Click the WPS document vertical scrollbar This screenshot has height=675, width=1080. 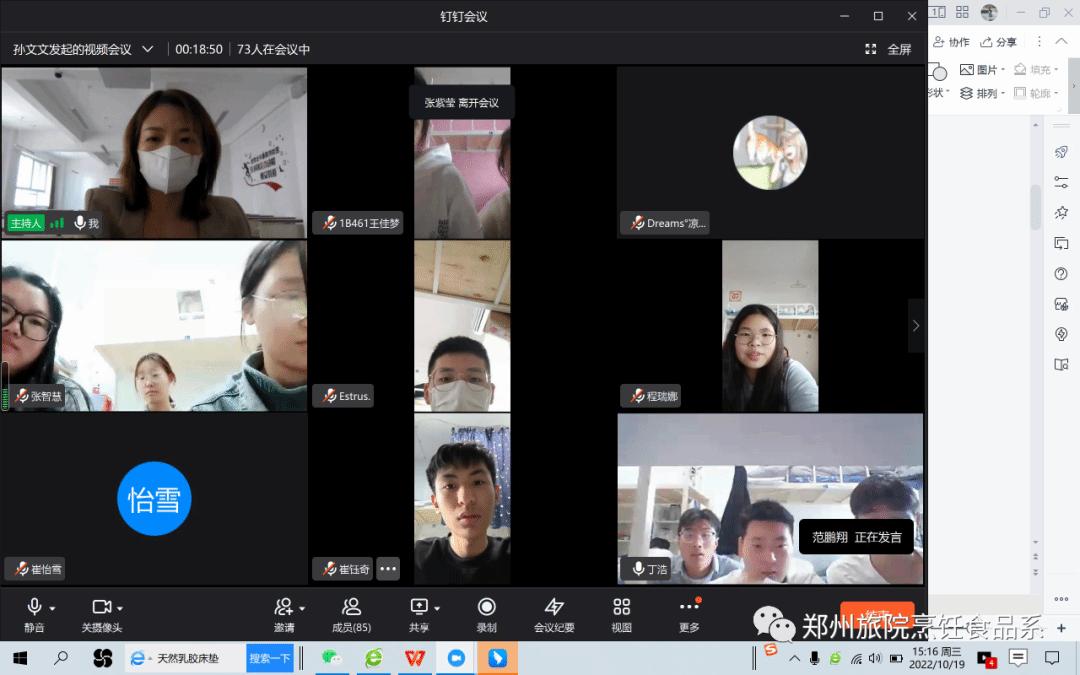1036,205
